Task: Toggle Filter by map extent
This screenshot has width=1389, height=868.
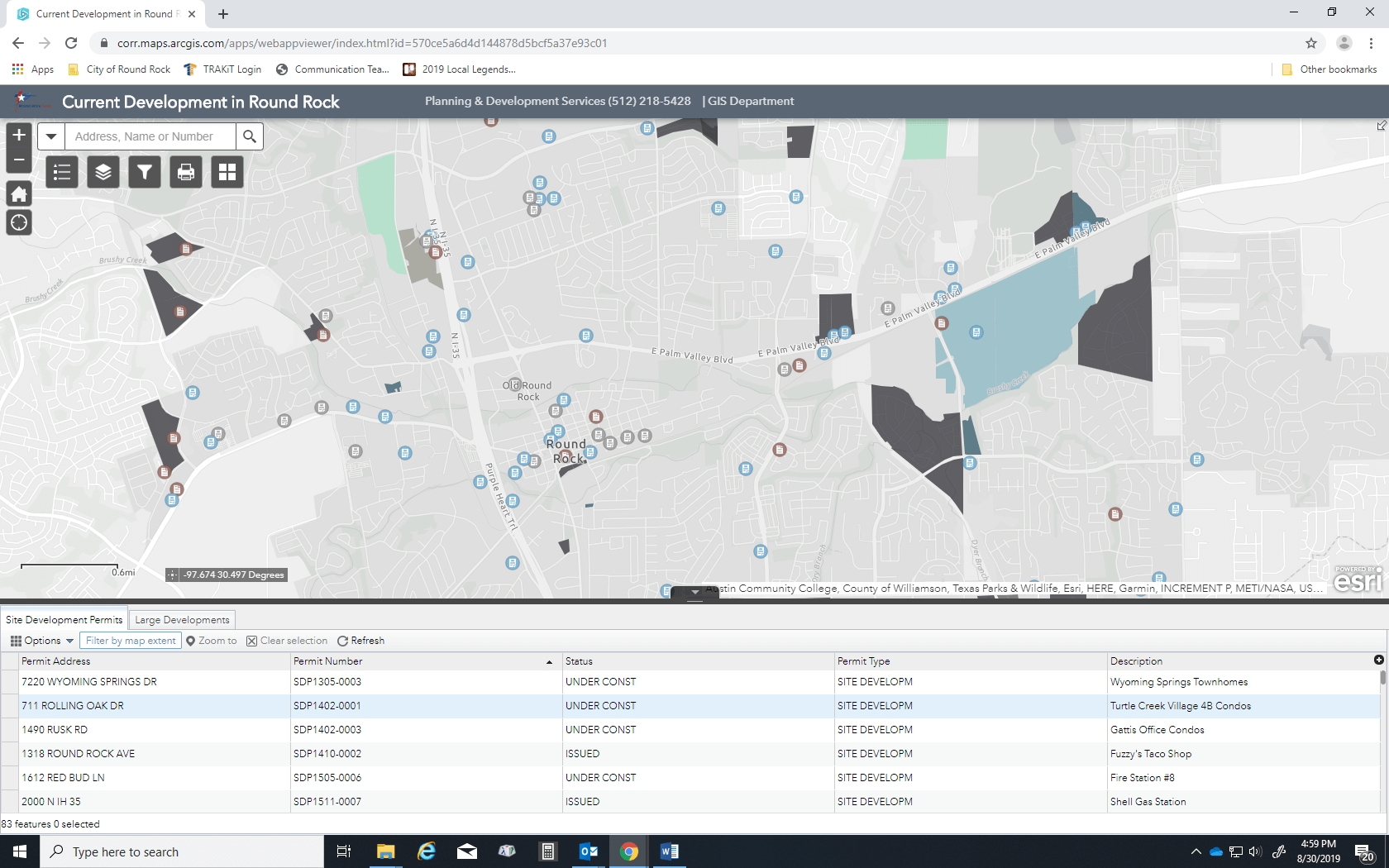Action: (131, 641)
